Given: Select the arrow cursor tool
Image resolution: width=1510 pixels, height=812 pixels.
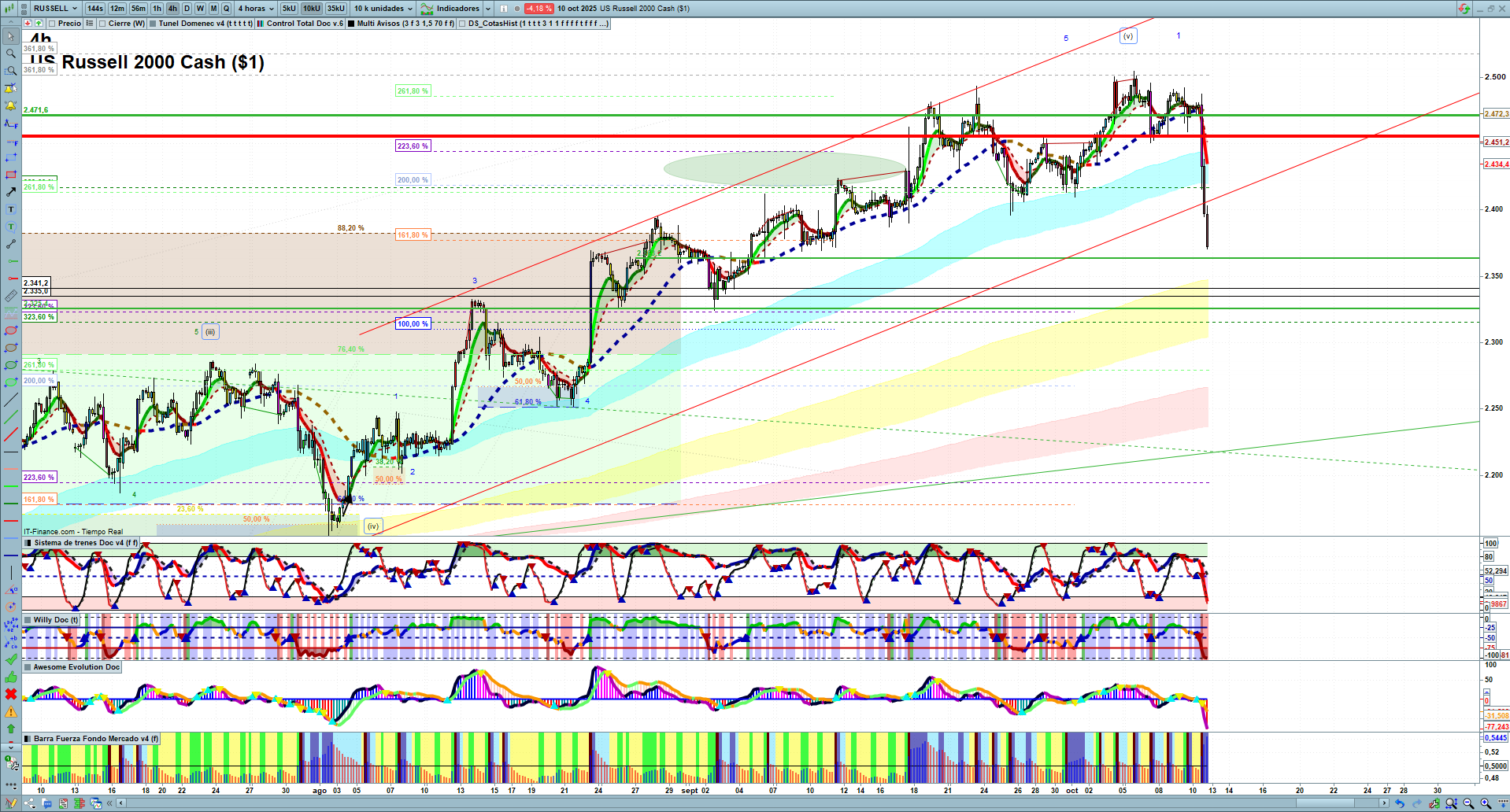Looking at the screenshot, I should coord(11,36).
